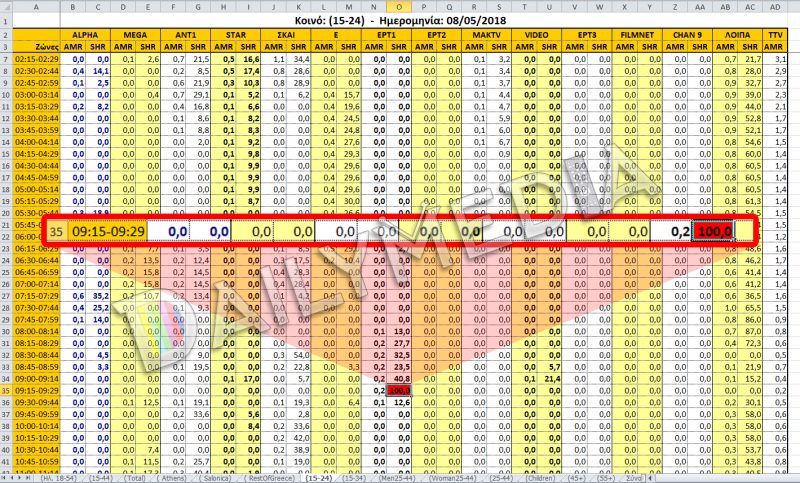Select column O header highlighted in orange

coord(399,7)
